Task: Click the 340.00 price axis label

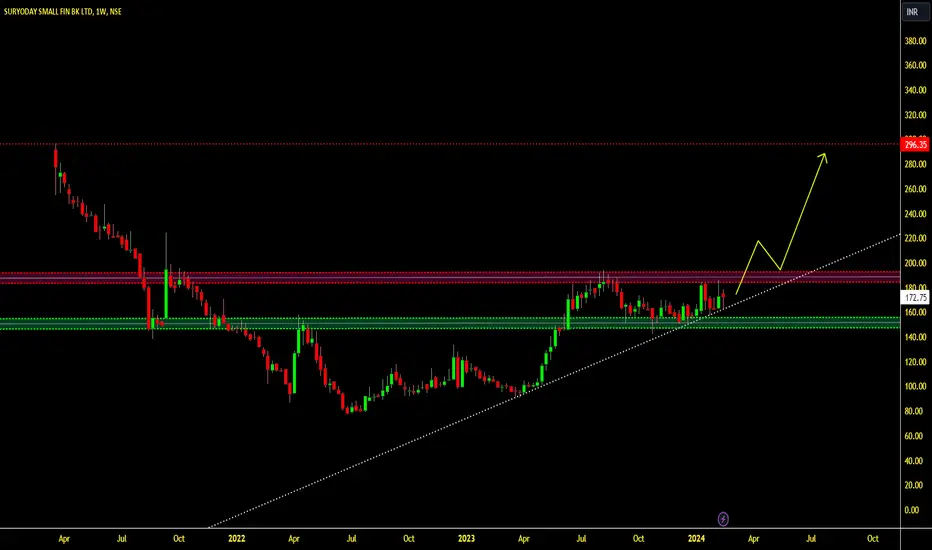Action: [x=915, y=90]
